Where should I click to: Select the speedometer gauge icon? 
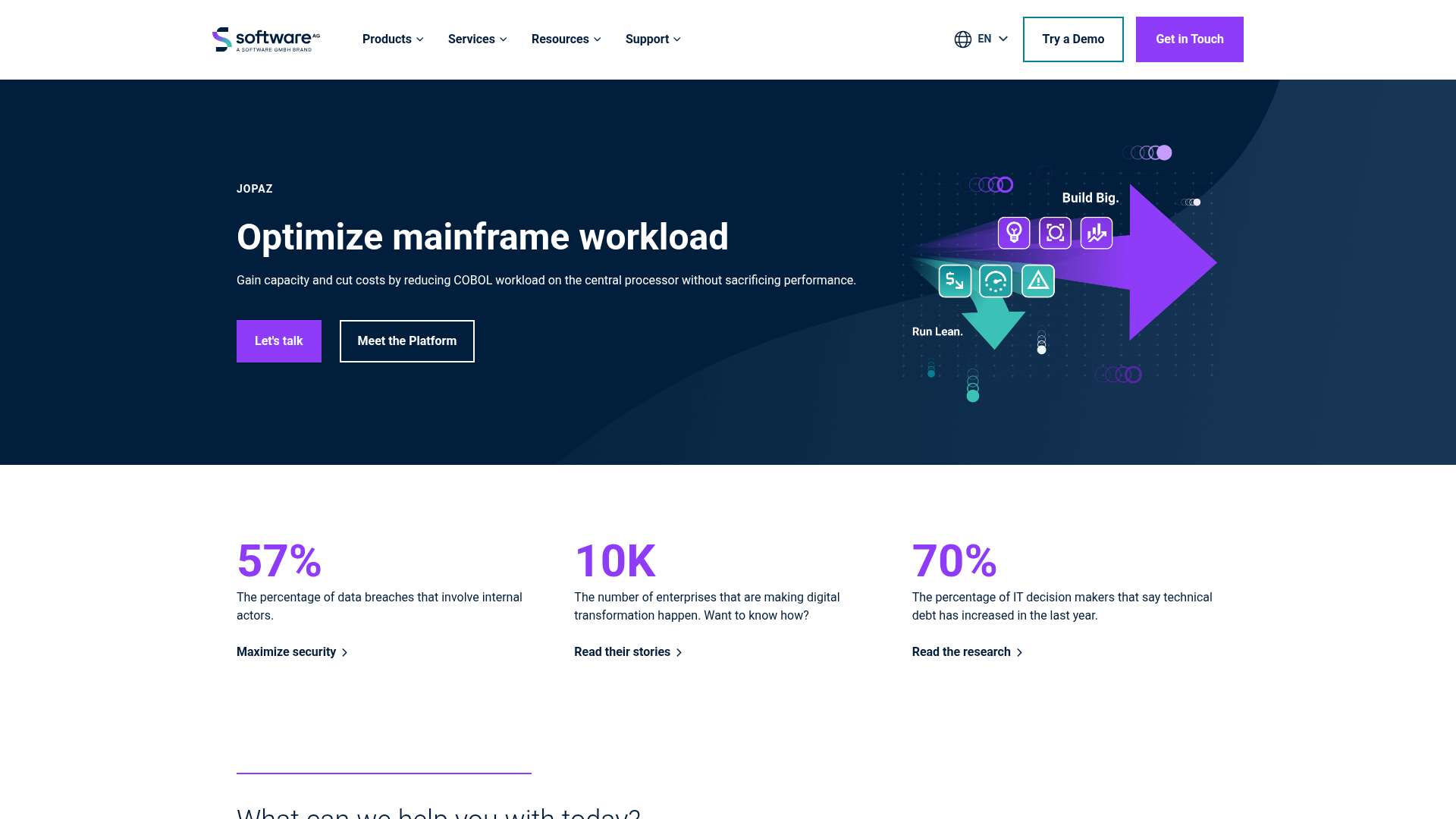tap(996, 281)
